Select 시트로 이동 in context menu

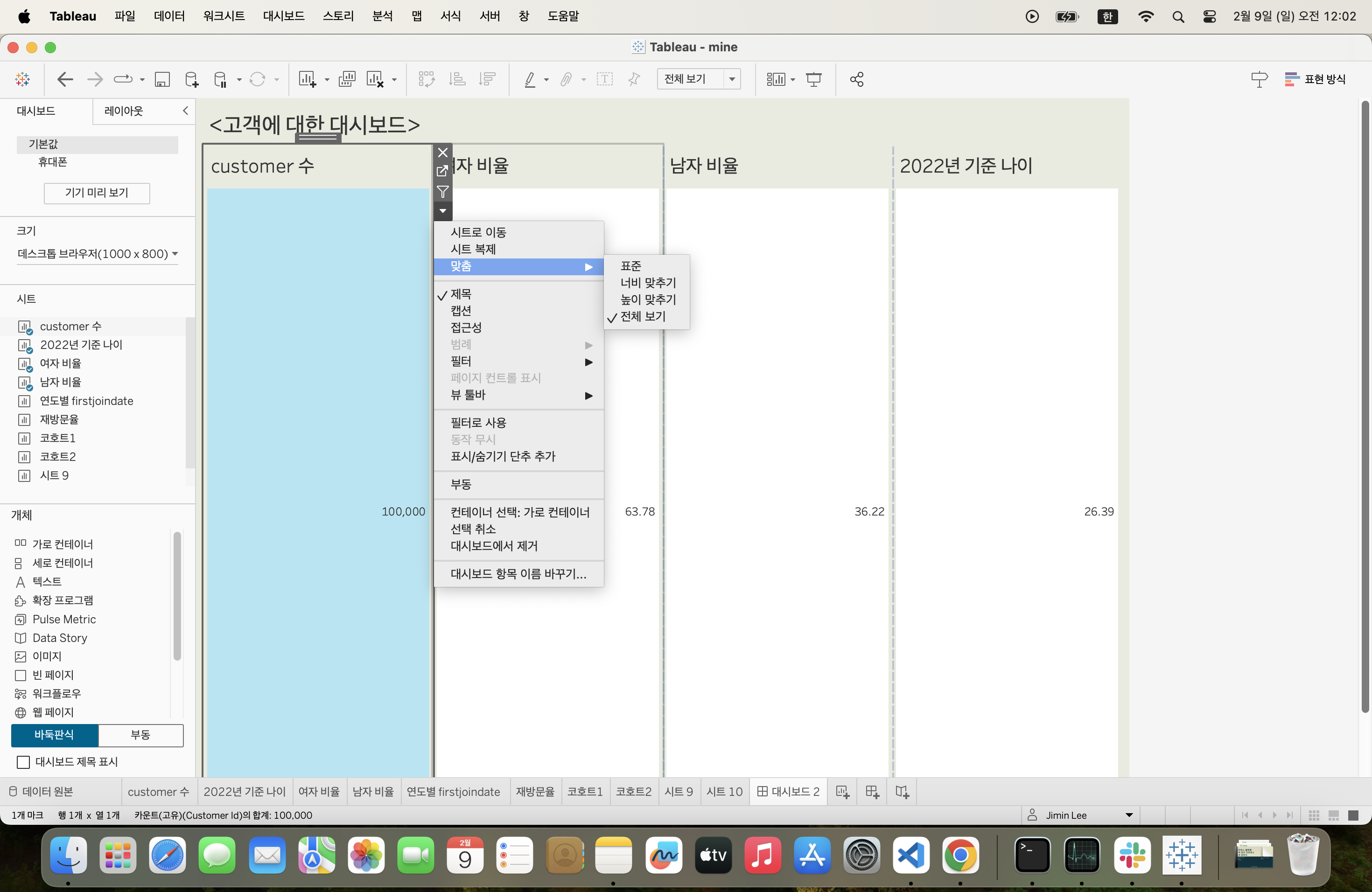(x=518, y=232)
